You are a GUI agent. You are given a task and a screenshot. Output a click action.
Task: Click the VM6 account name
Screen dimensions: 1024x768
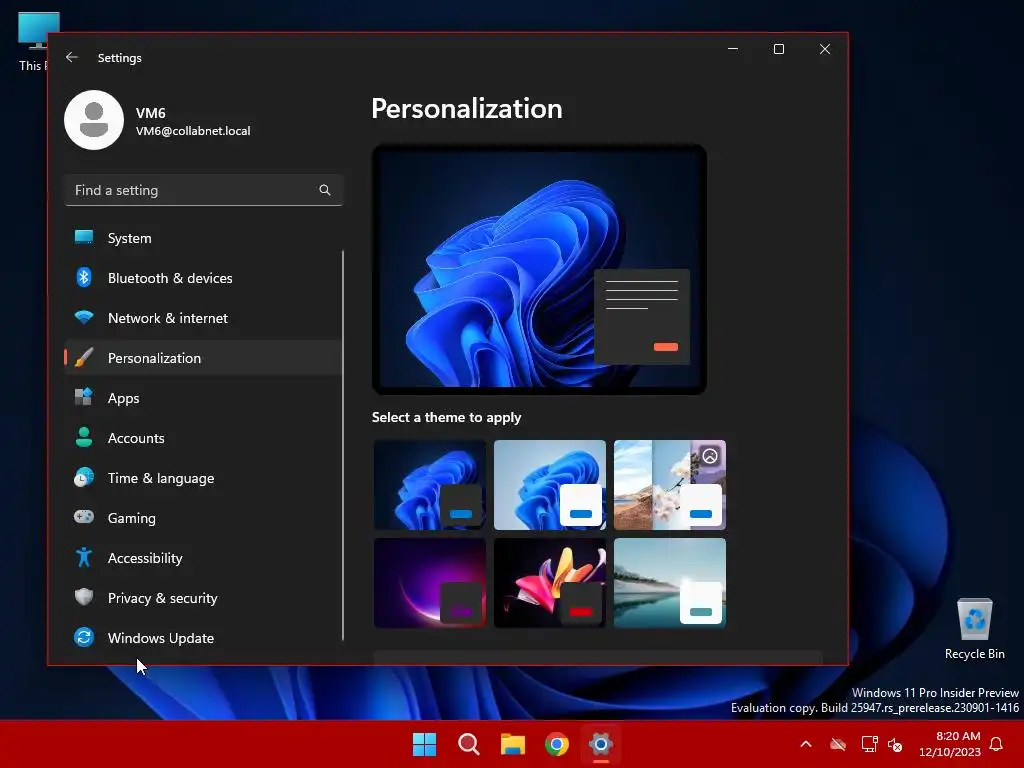coord(150,113)
